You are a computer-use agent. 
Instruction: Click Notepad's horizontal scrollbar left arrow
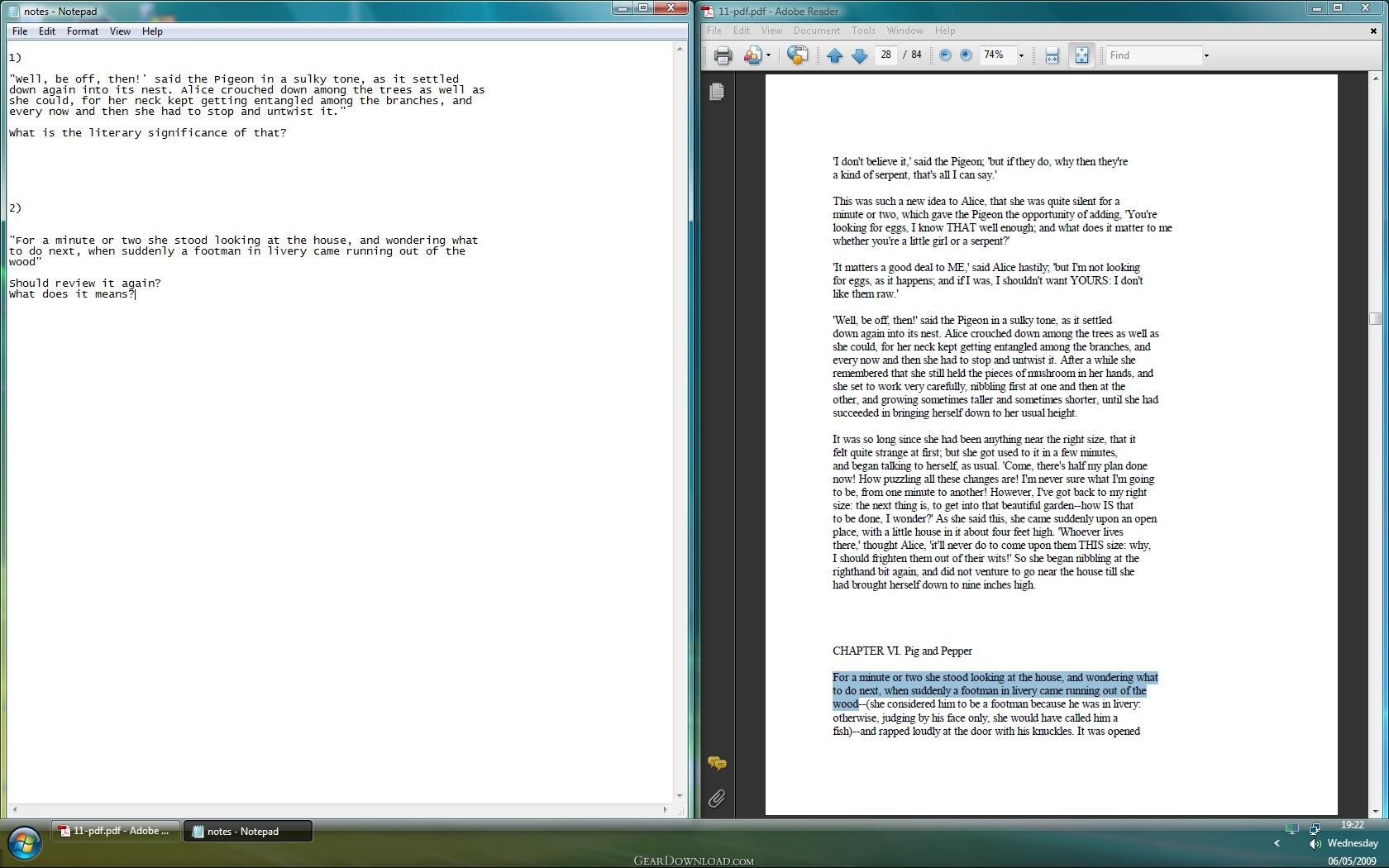[x=14, y=809]
